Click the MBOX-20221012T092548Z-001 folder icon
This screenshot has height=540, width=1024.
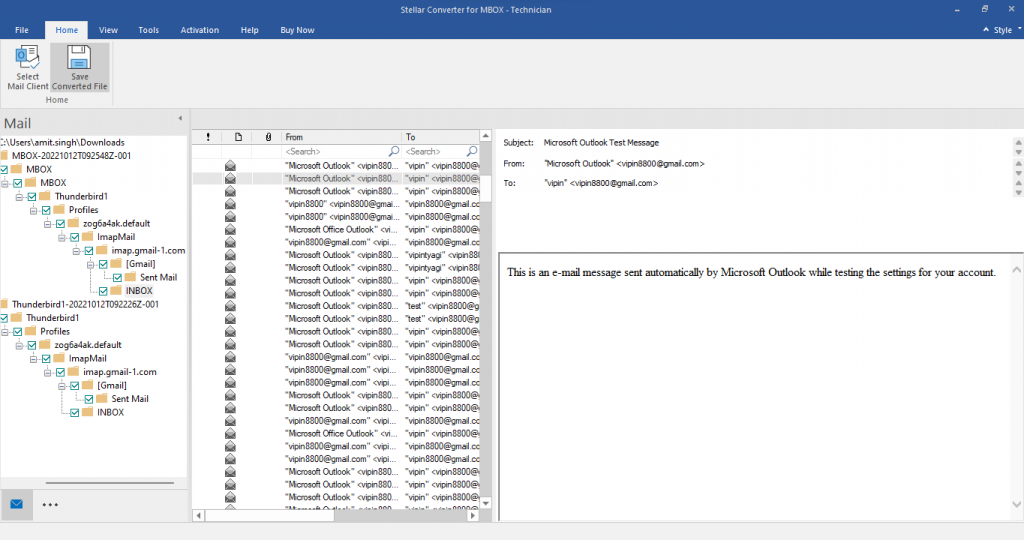[x=5, y=155]
